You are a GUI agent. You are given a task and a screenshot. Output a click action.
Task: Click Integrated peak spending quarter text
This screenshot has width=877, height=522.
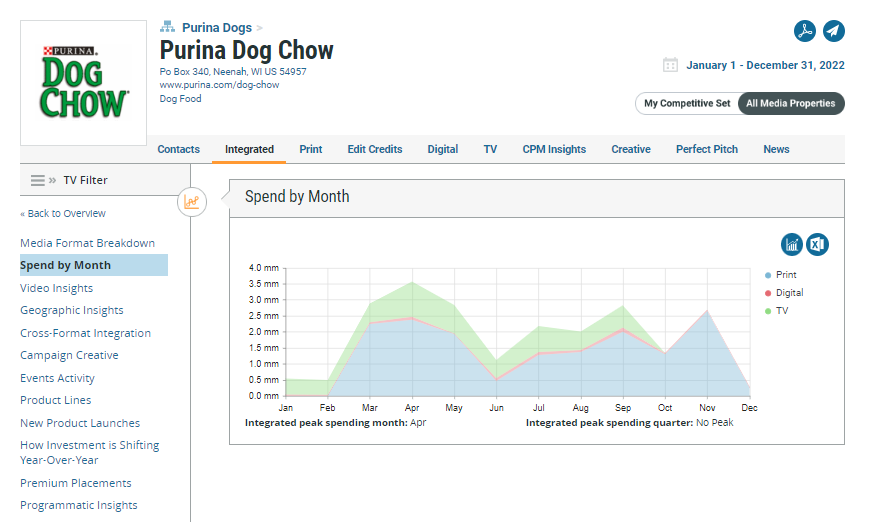click(629, 423)
